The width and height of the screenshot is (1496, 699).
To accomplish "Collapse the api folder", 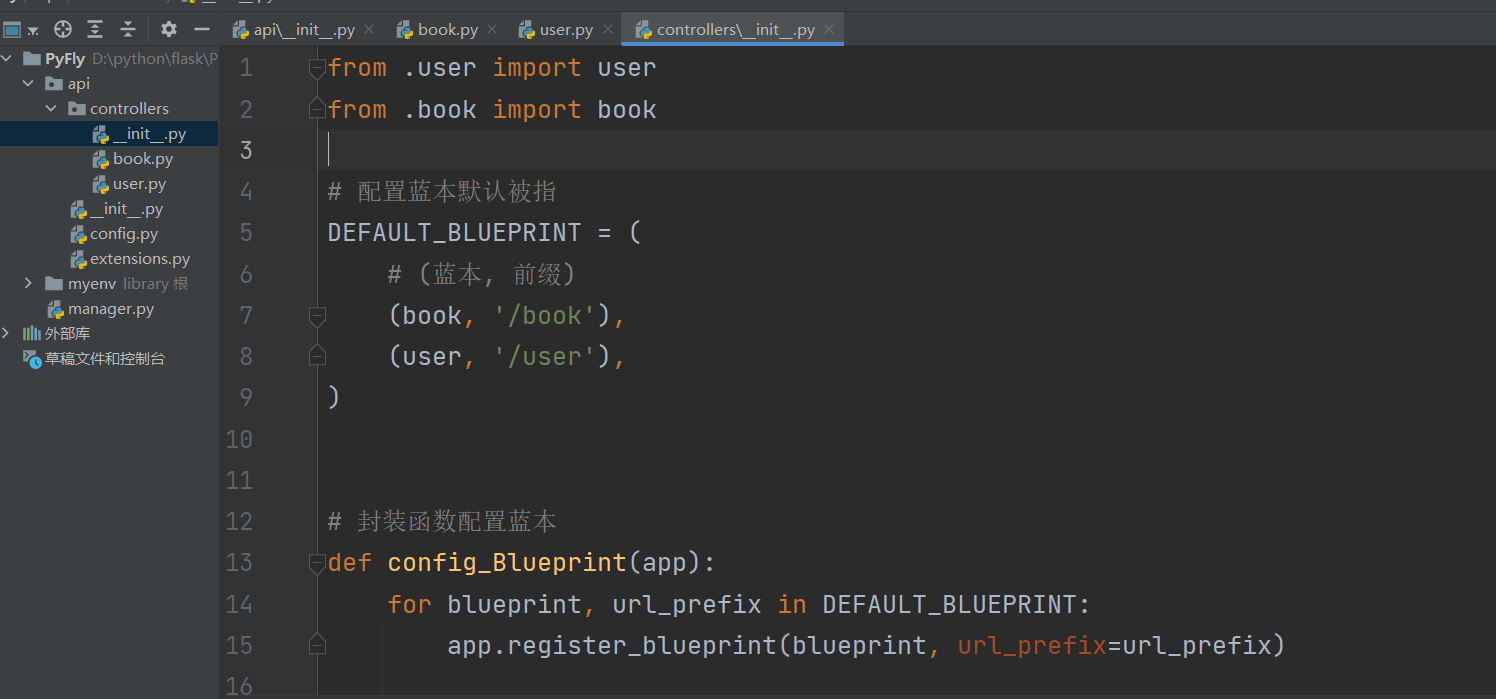I will pyautogui.click(x=28, y=84).
